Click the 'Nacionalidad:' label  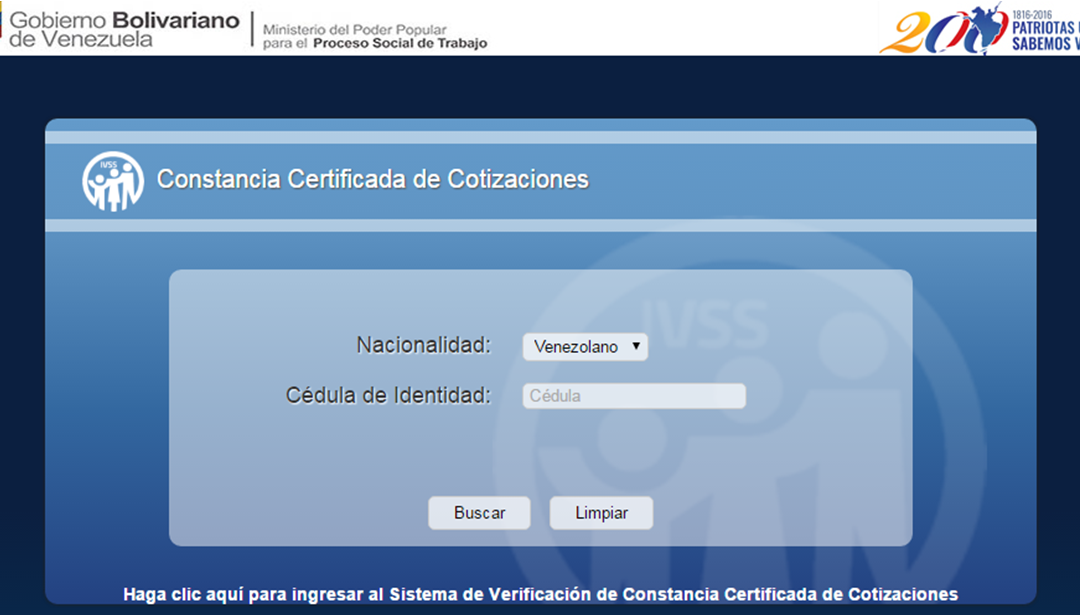click(x=424, y=345)
